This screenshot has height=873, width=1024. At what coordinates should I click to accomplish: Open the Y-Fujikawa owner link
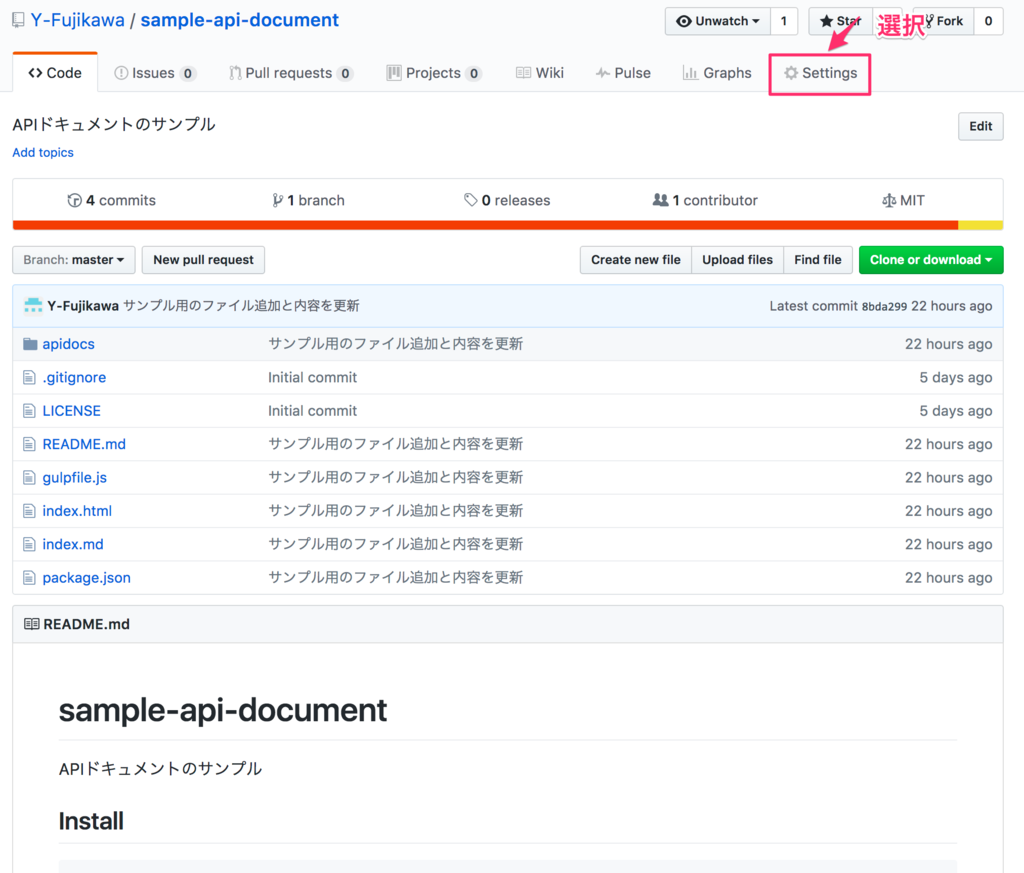[x=78, y=20]
